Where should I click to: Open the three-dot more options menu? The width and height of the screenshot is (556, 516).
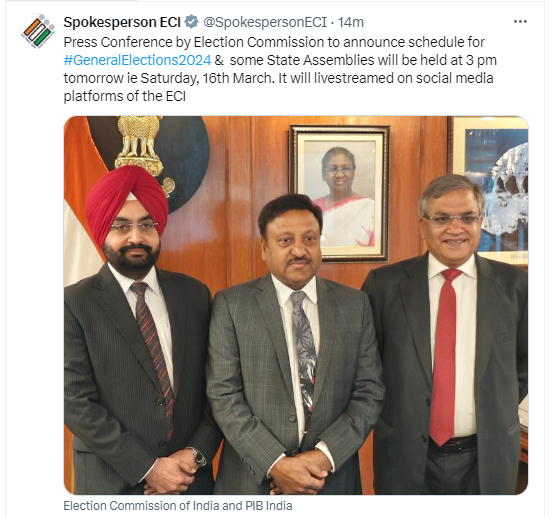pyautogui.click(x=520, y=22)
